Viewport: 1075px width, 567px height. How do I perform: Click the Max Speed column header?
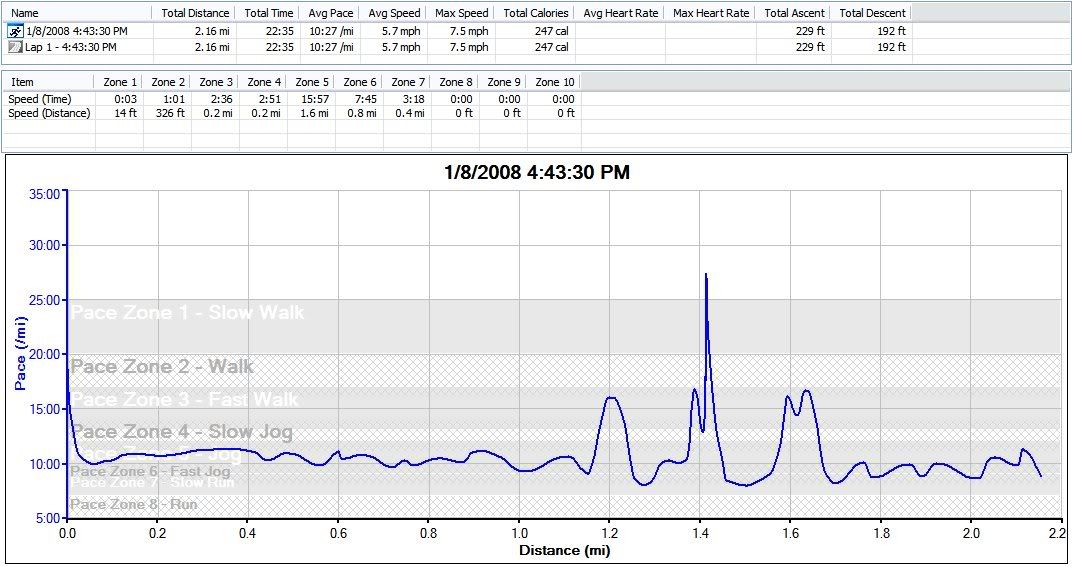(461, 13)
